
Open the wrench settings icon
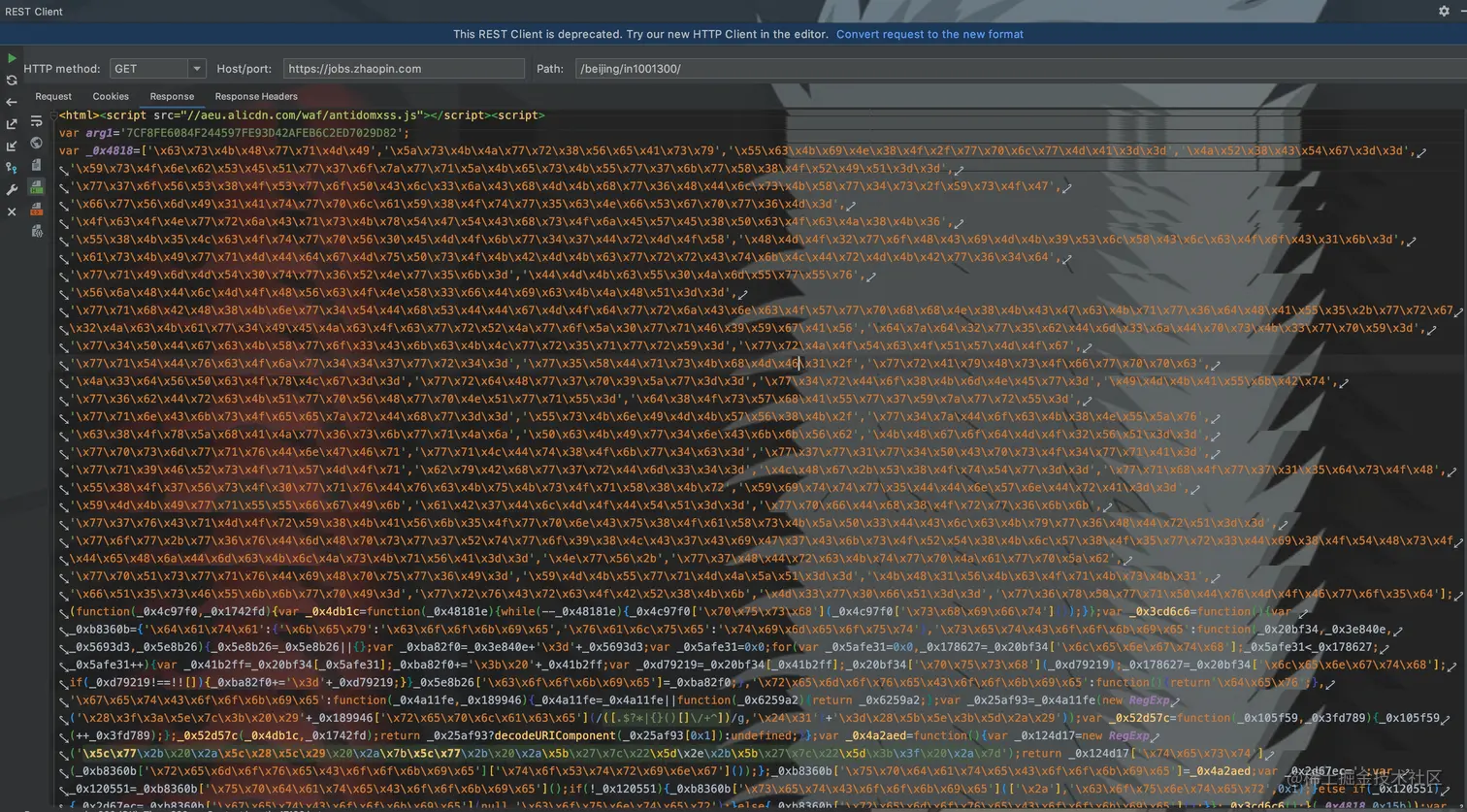[12, 190]
